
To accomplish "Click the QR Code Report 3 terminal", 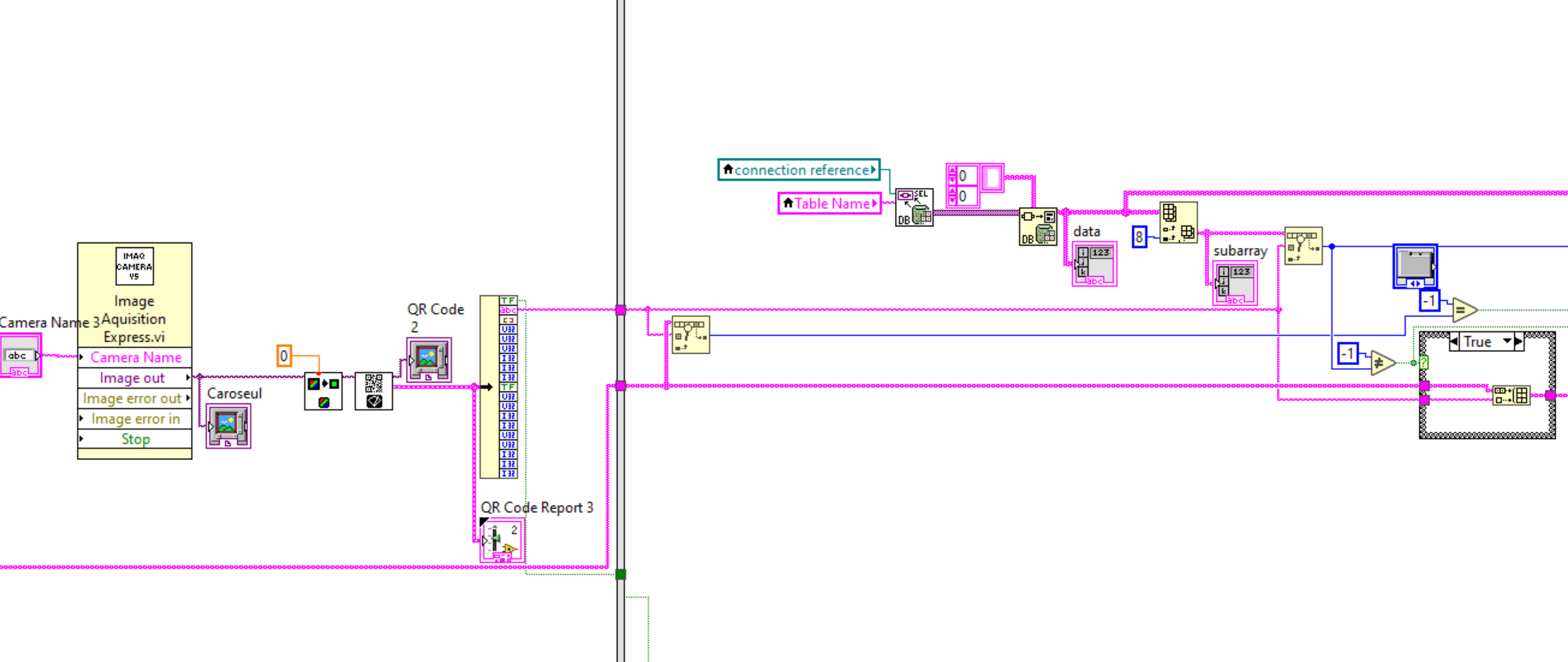I will [x=502, y=540].
